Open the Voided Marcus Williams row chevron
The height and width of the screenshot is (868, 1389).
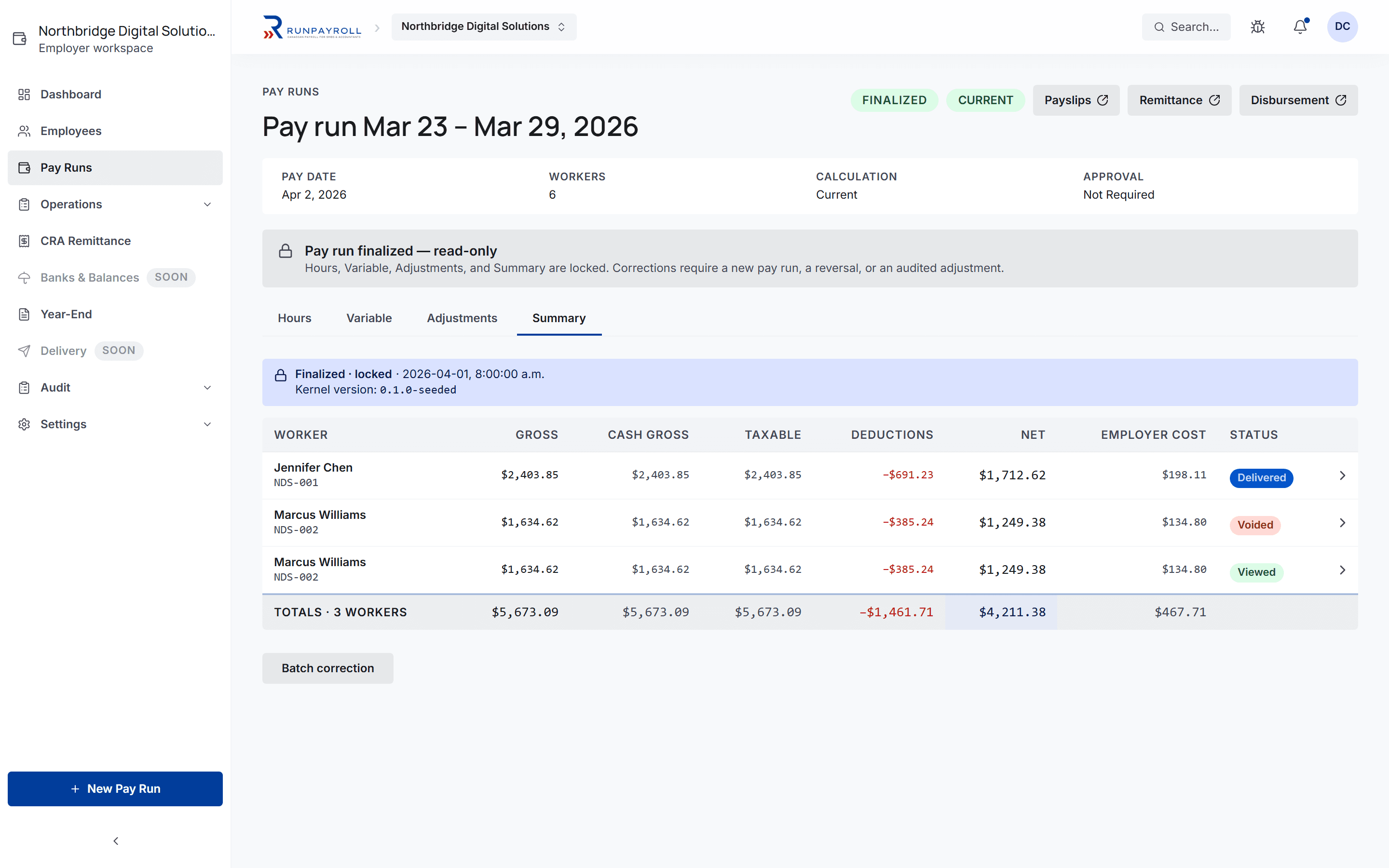coord(1342,522)
